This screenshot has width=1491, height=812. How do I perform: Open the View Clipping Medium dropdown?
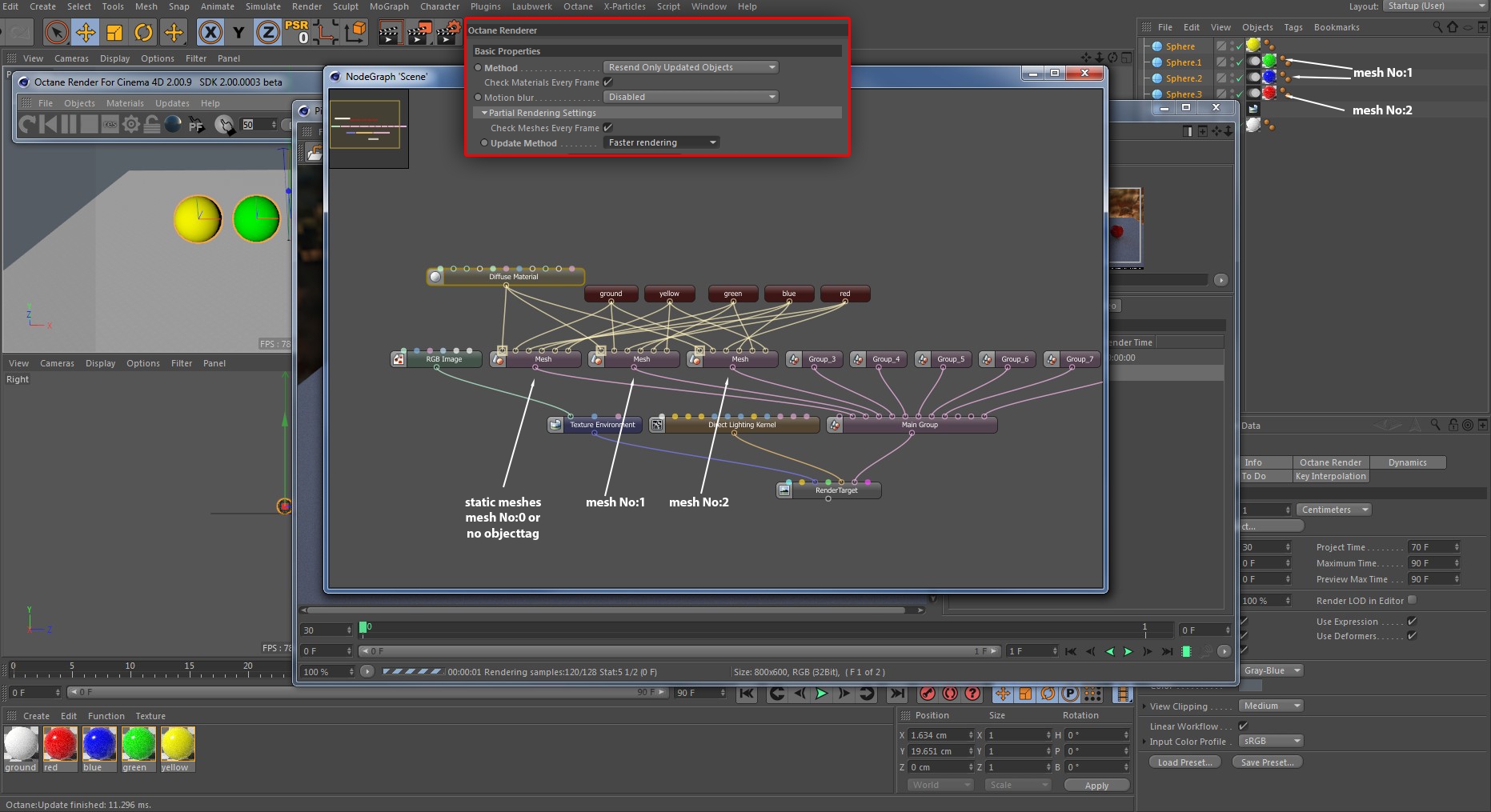click(1271, 706)
